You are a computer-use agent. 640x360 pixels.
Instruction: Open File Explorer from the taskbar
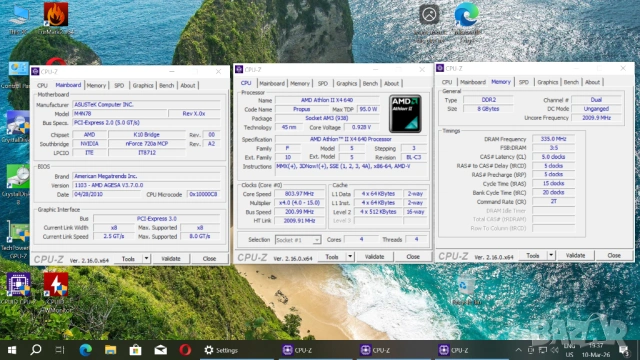(111, 350)
